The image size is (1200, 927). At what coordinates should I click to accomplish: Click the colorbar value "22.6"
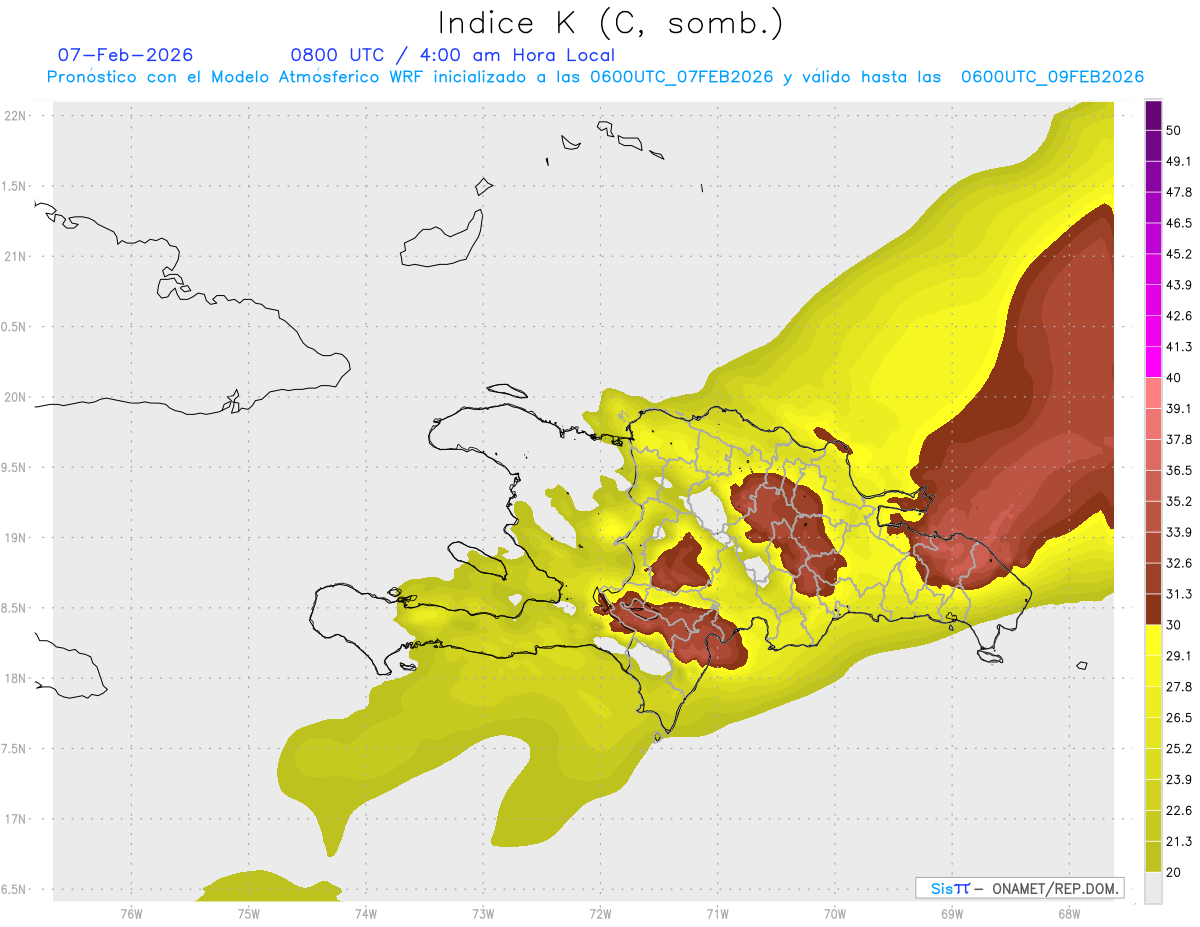[x=1179, y=810]
